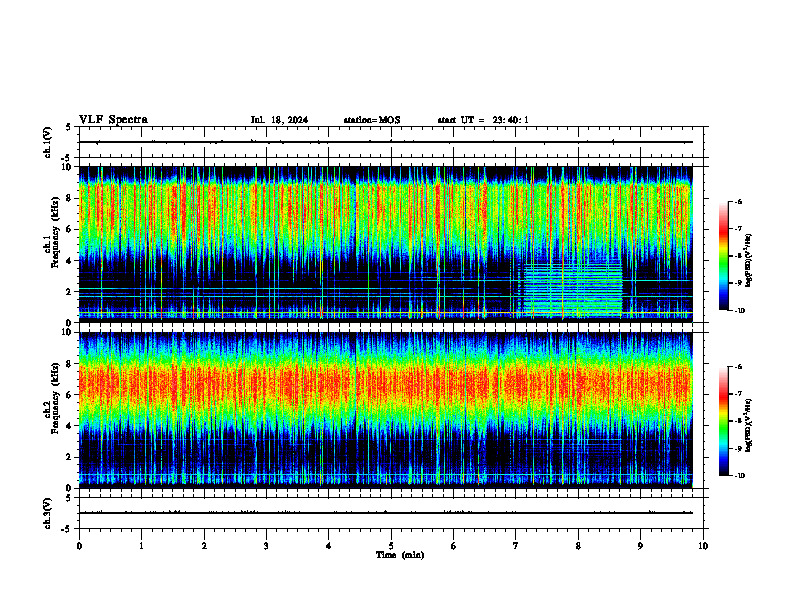
Task: Click the ch.2 colorbar log(PSD) unit label
Action: [x=749, y=425]
